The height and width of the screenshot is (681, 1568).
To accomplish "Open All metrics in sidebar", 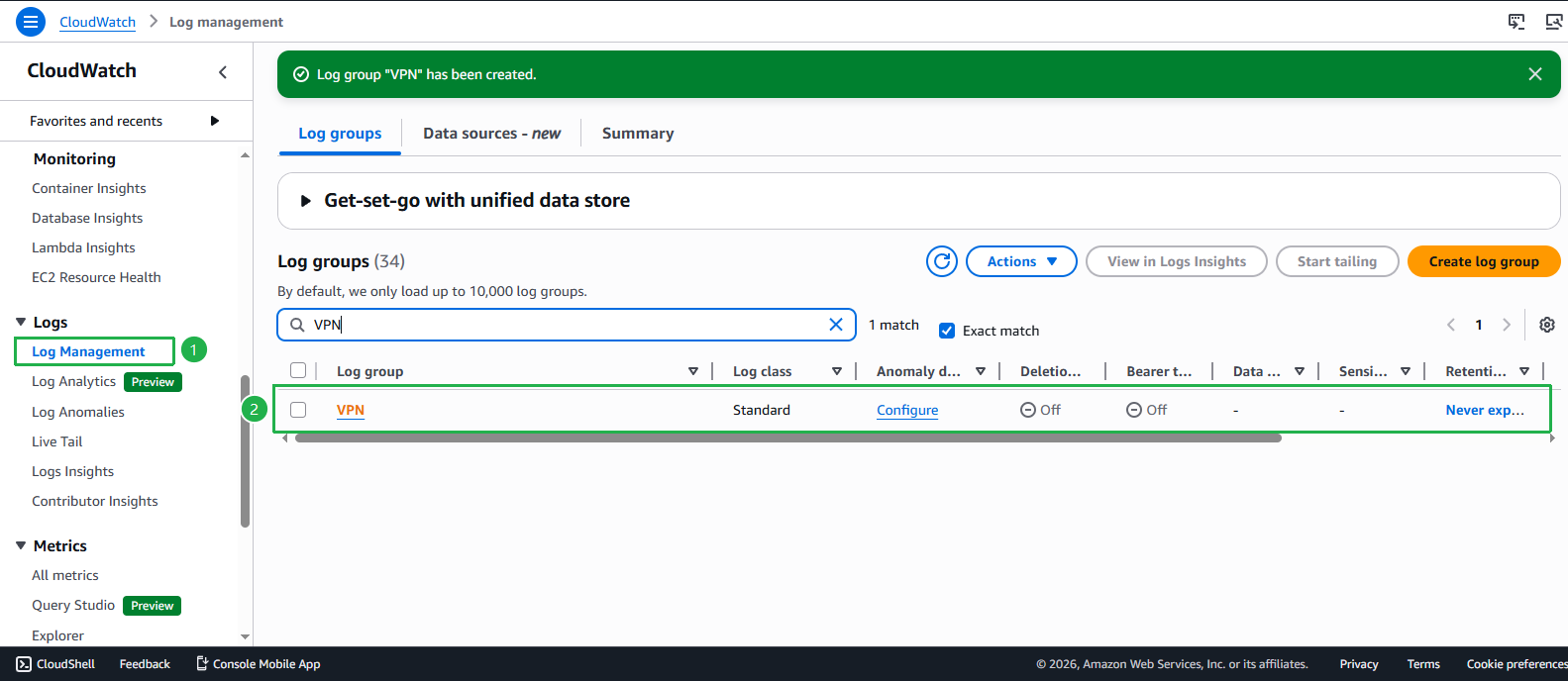I will pyautogui.click(x=64, y=575).
